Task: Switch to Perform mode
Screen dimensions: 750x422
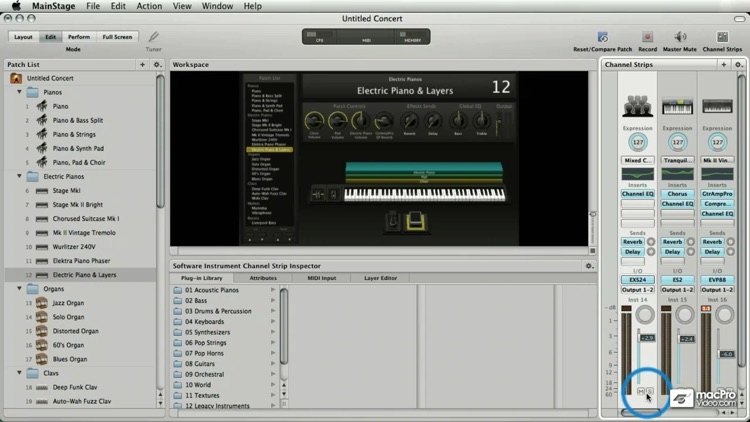Action: point(79,37)
